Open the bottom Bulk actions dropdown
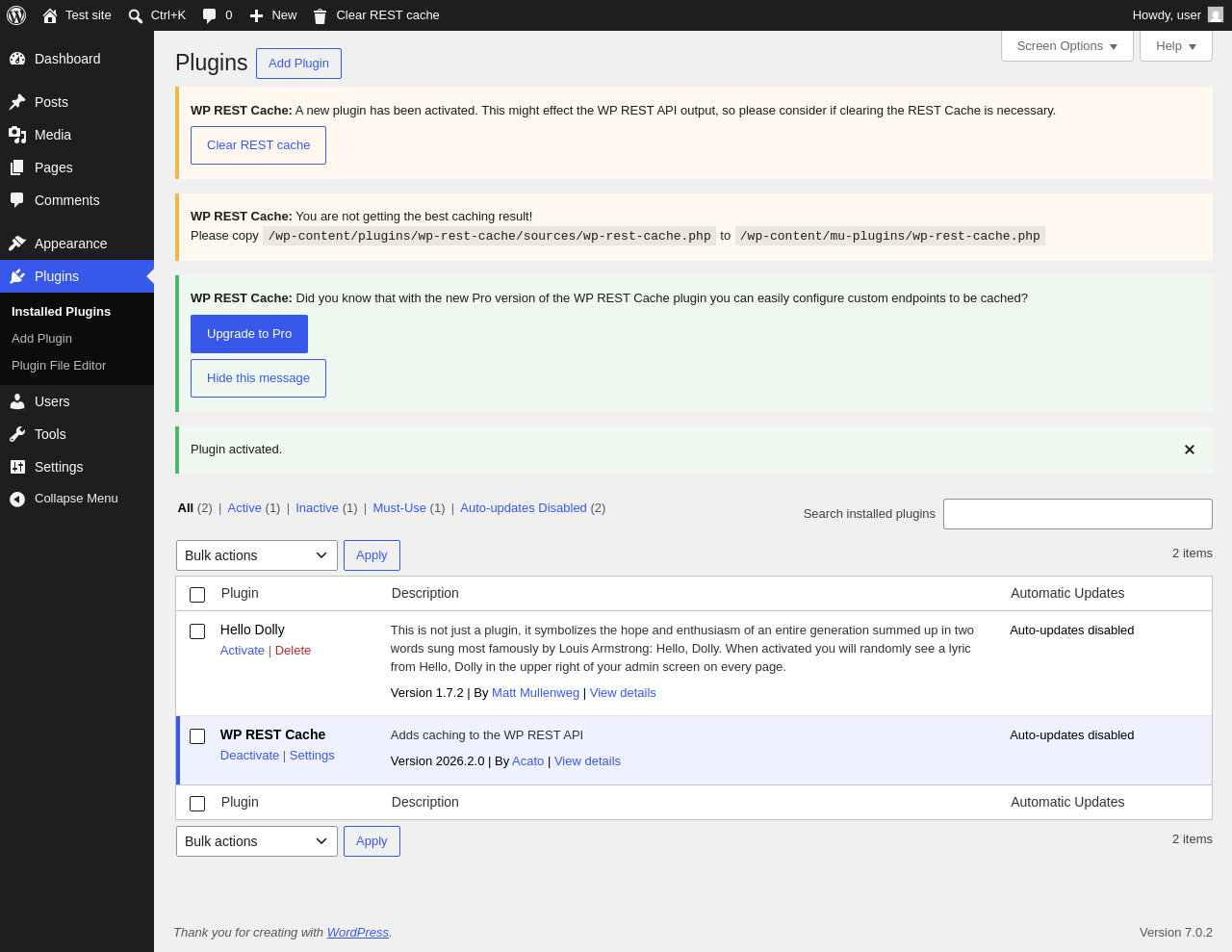 (257, 841)
